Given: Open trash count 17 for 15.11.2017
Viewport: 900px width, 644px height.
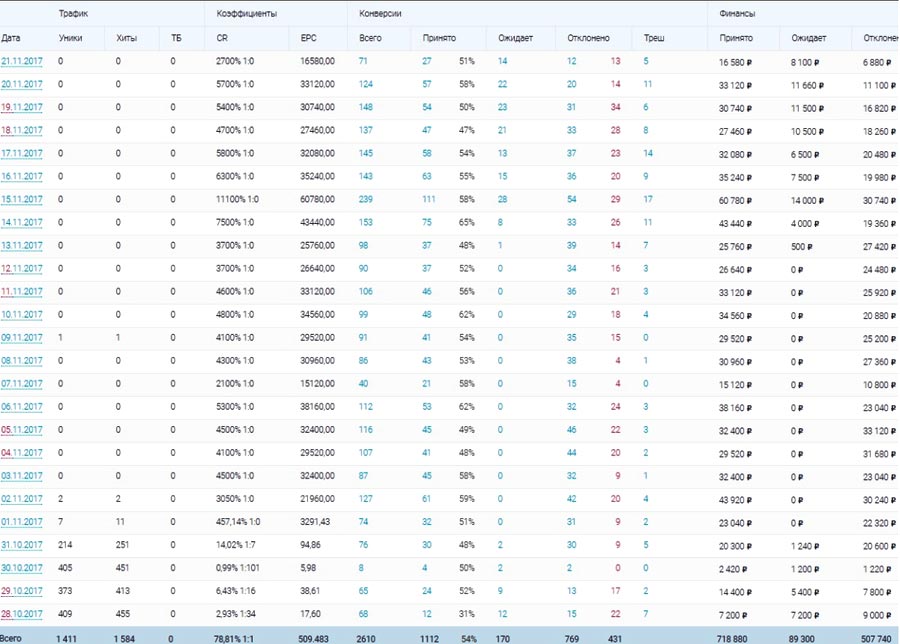Looking at the screenshot, I should point(648,199).
